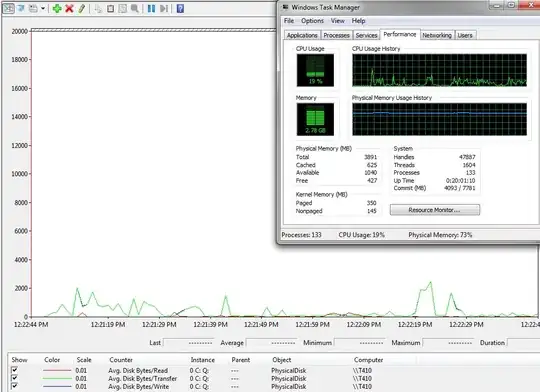
Task: Freeze display with pause icon
Action: tap(151, 9)
